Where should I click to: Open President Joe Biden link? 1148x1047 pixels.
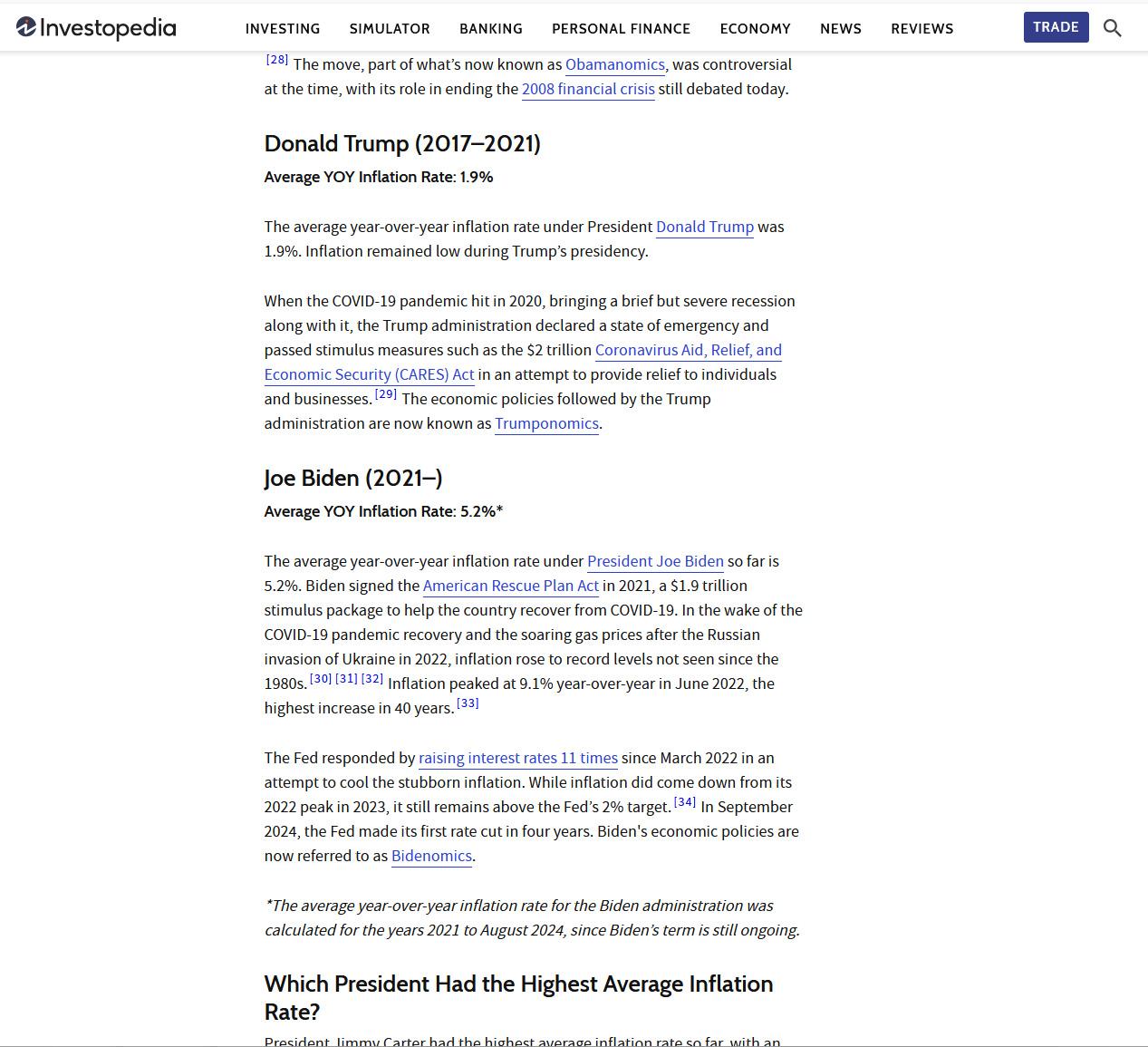point(655,562)
